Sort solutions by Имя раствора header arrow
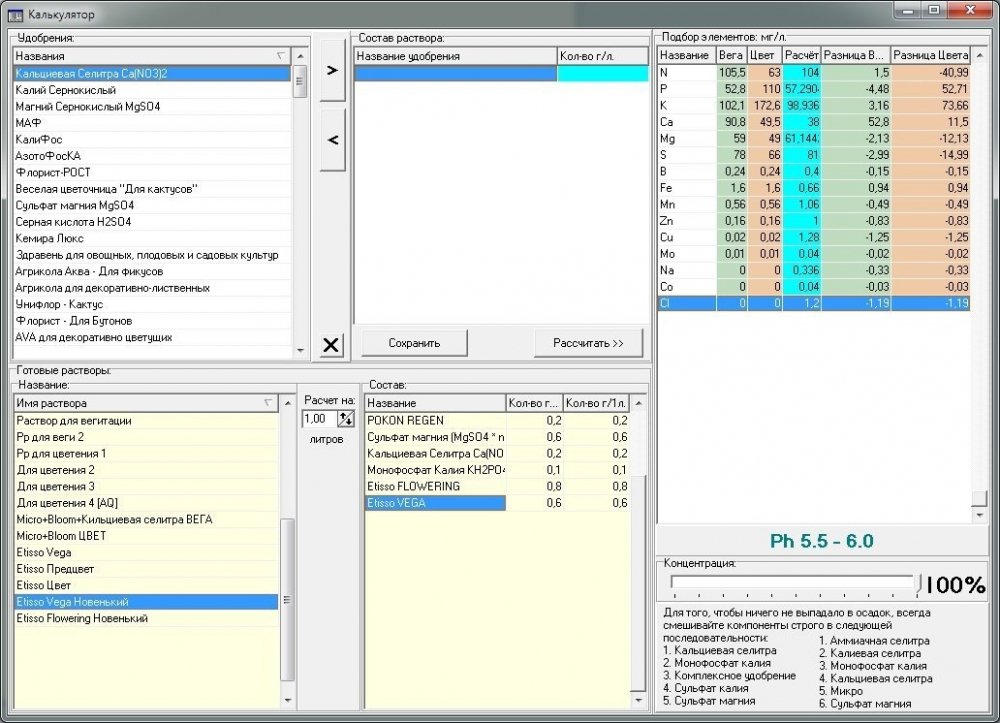This screenshot has width=1000, height=723. [x=268, y=403]
